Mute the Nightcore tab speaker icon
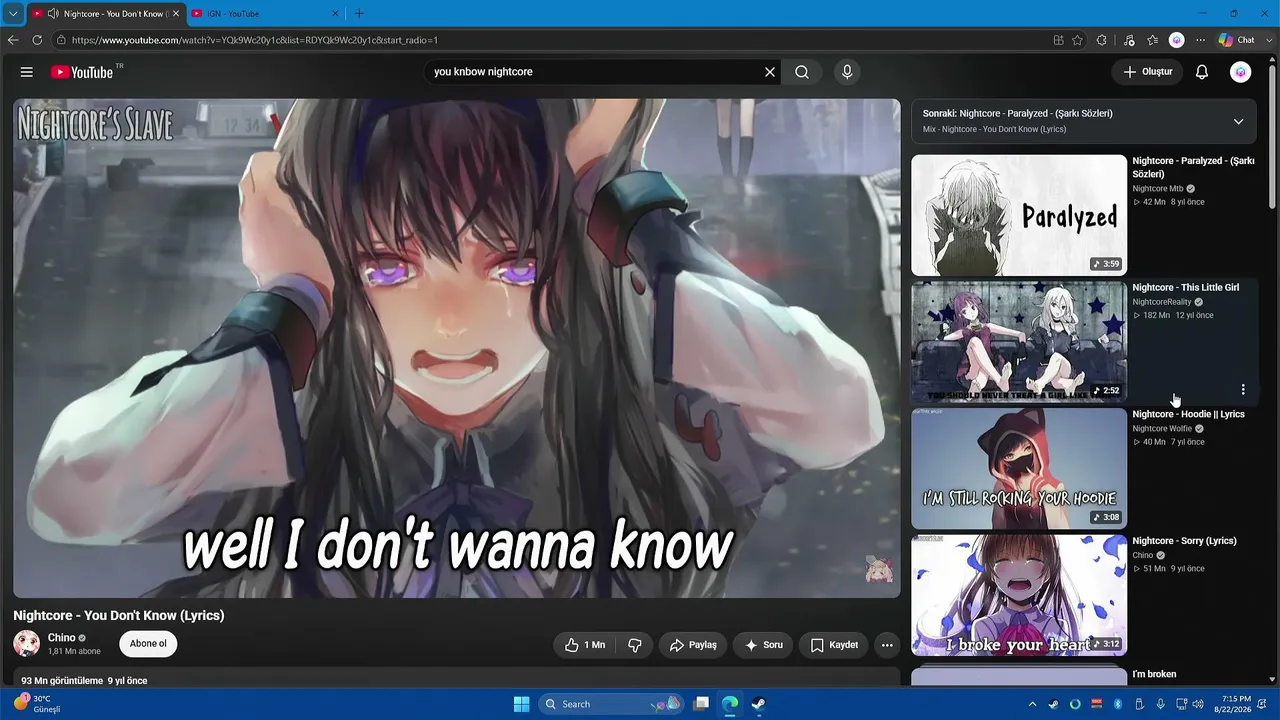This screenshot has width=1280, height=720. 52,14
